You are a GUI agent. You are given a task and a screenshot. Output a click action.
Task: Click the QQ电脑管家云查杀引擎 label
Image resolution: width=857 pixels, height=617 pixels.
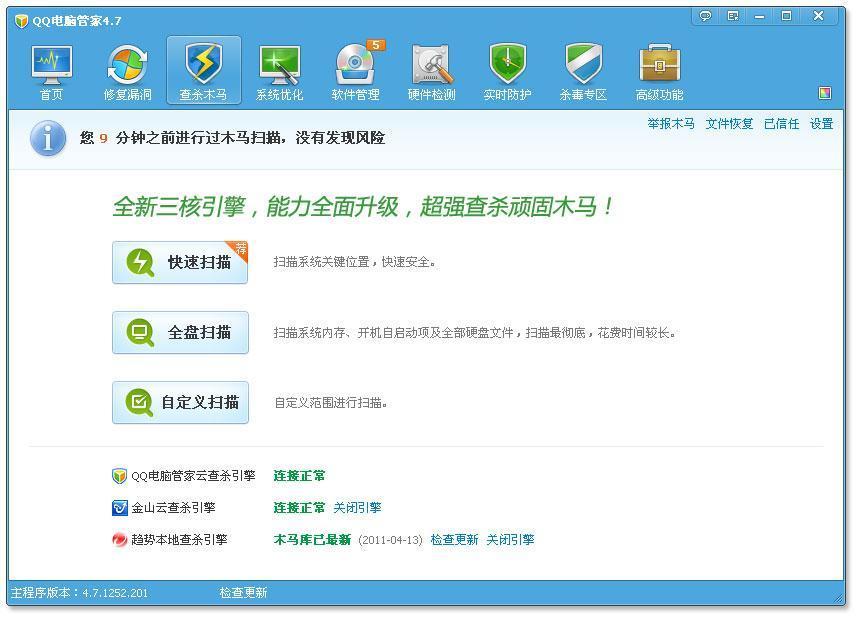tap(193, 476)
